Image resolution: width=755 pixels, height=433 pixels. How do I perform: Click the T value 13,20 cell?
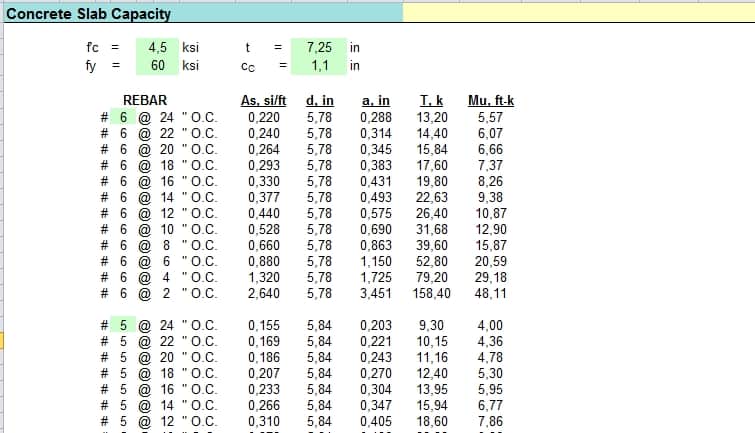pyautogui.click(x=432, y=117)
